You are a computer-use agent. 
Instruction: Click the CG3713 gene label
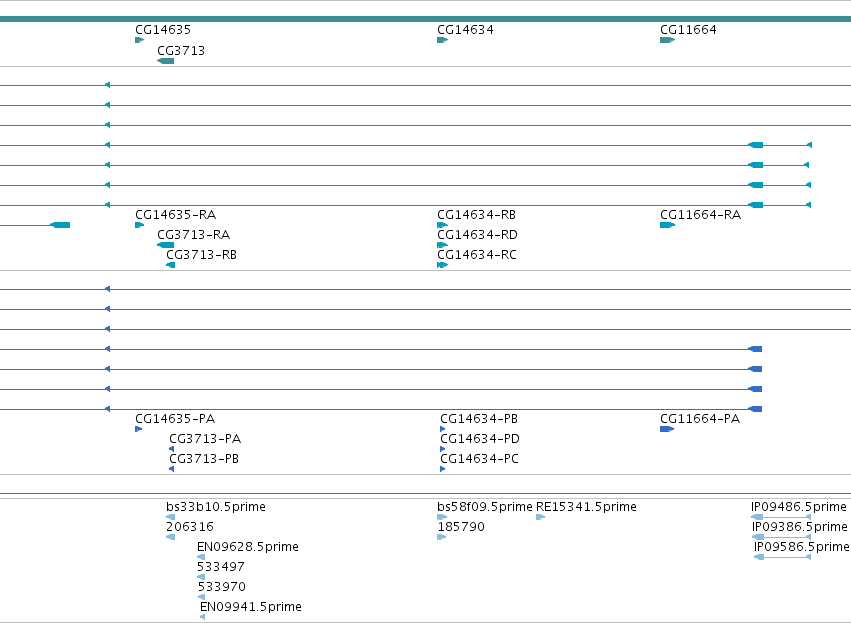181,50
